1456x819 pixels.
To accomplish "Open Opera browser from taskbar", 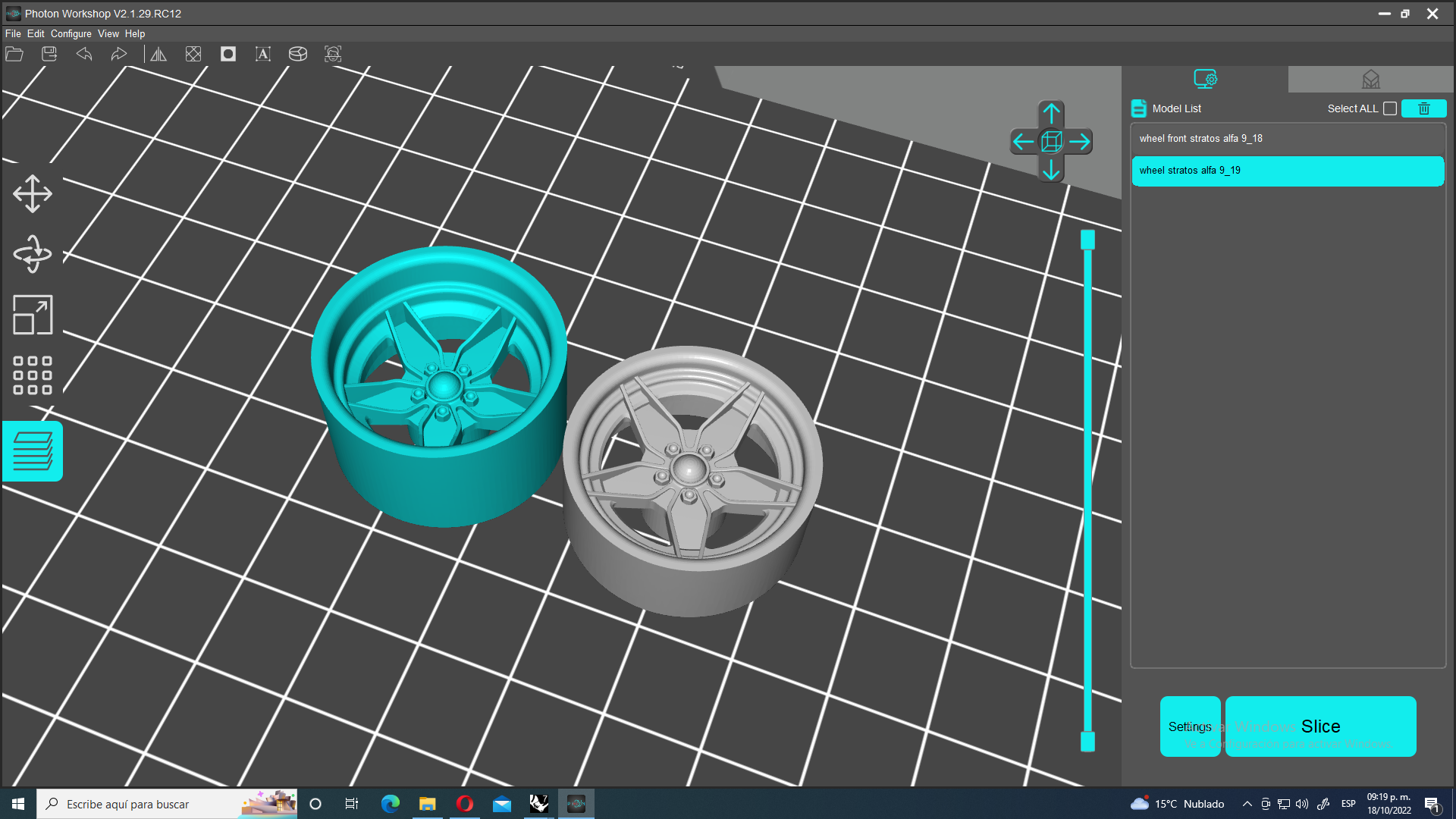I will coord(465,804).
